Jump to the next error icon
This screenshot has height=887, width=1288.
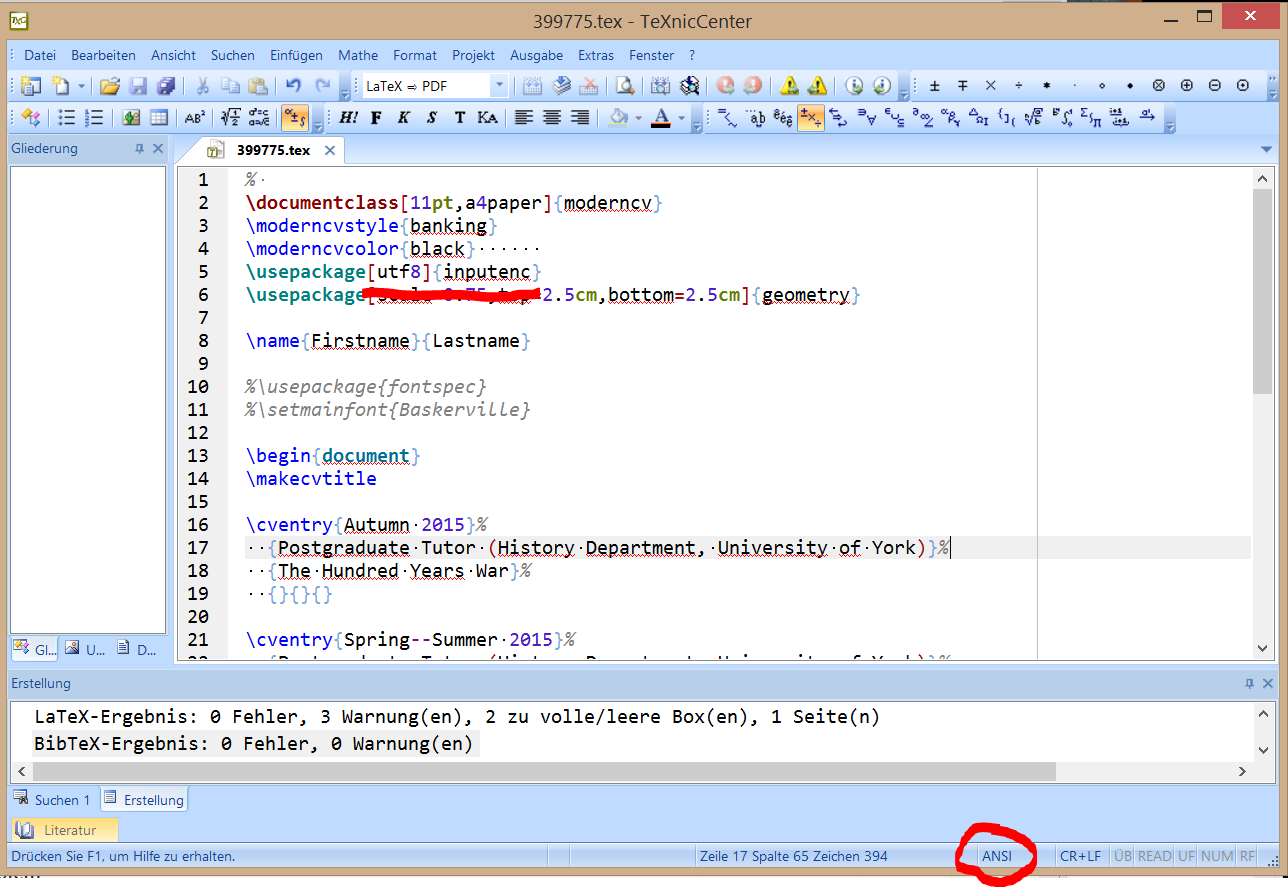(x=725, y=86)
